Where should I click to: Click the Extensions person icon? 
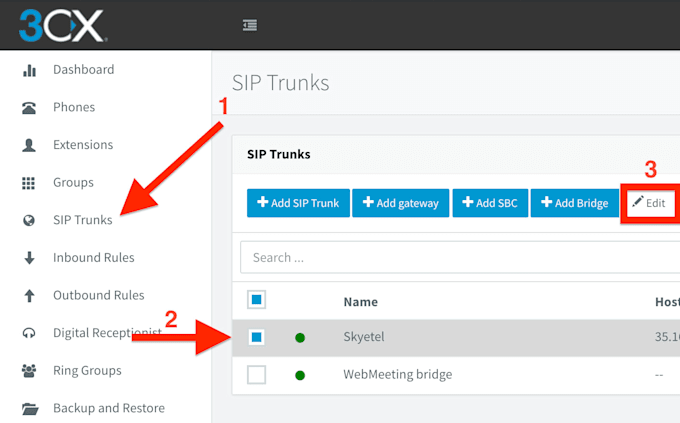(x=29, y=145)
